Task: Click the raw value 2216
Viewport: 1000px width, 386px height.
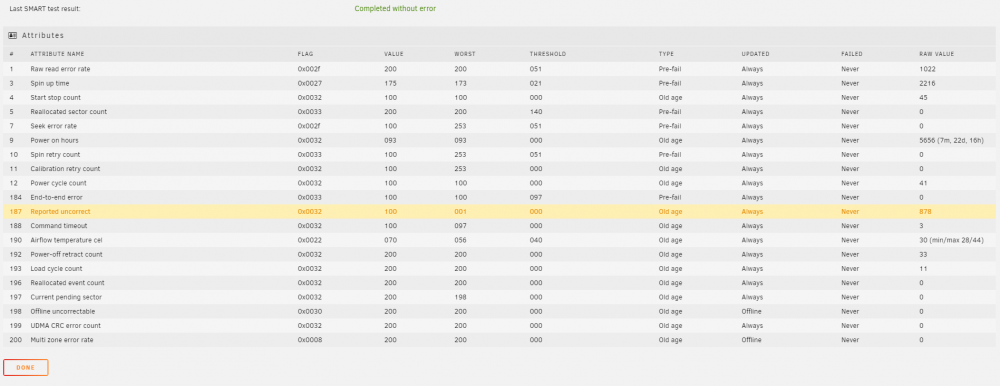Action: 927,83
